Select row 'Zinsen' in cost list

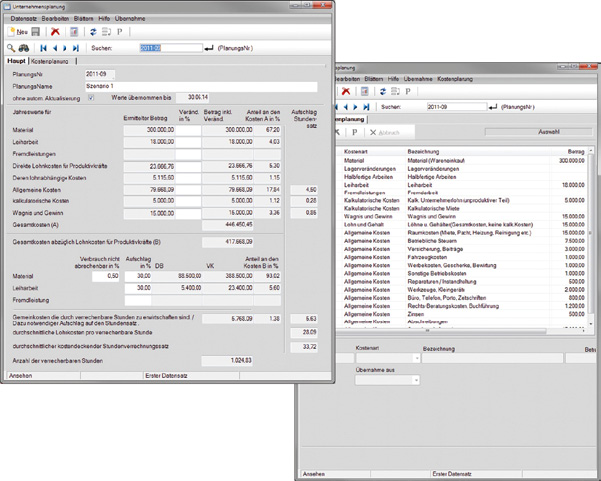click(x=461, y=314)
